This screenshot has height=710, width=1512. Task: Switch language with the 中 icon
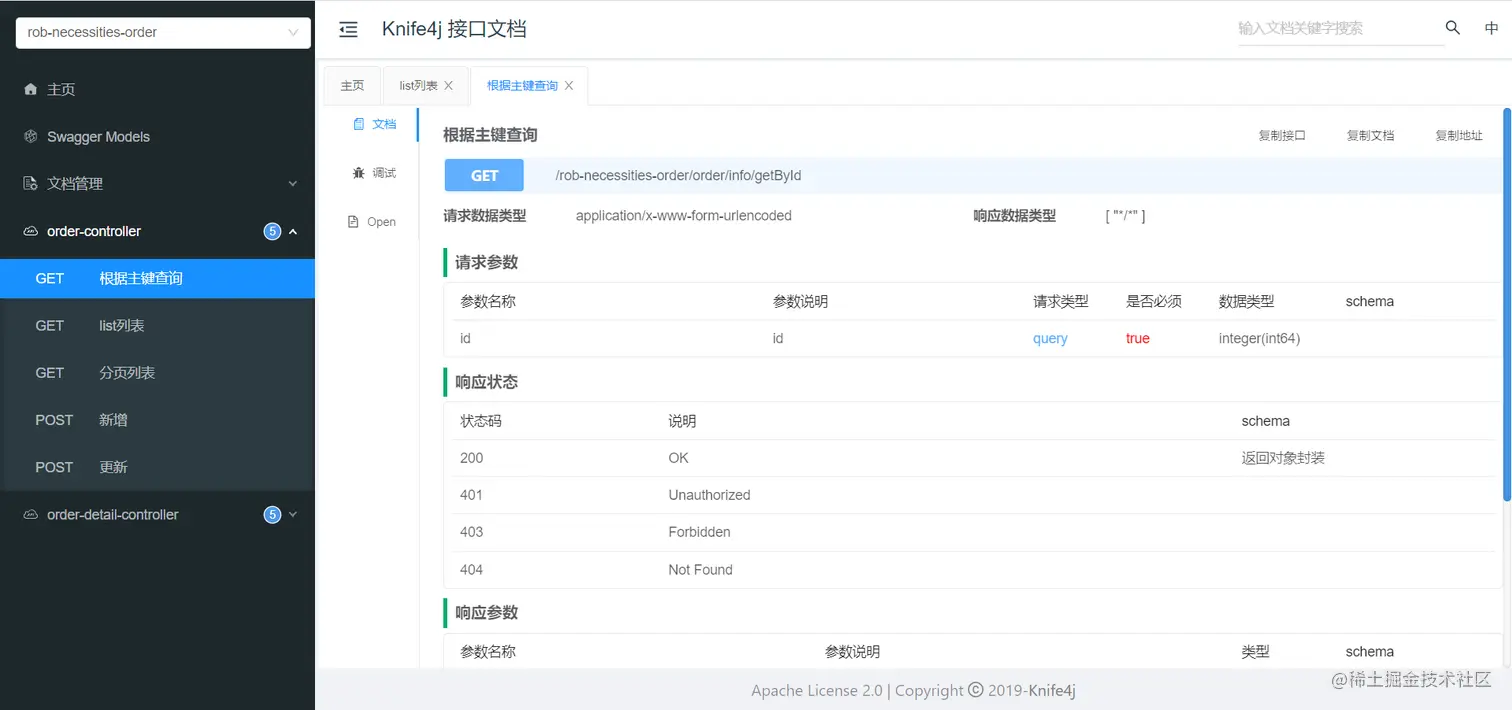1491,29
